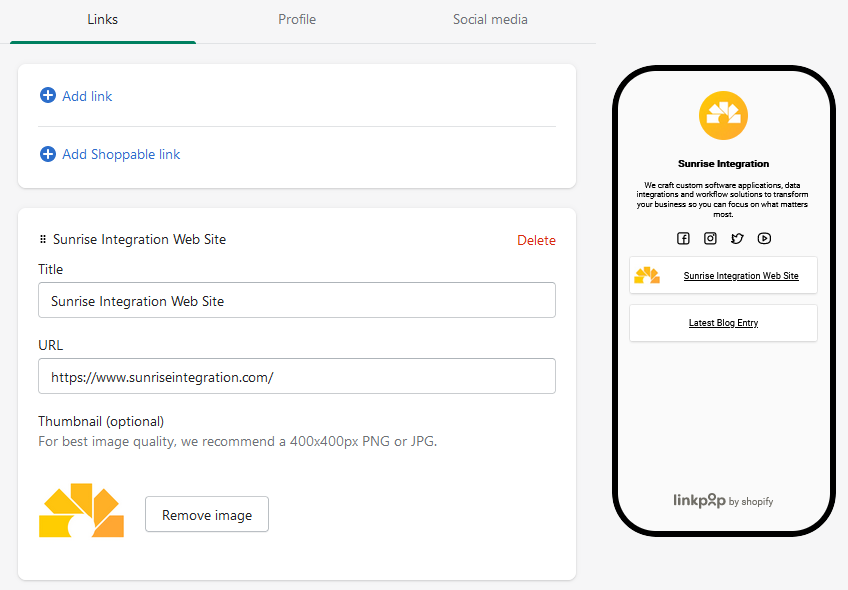Open the Twitter icon in the phone preview
The width and height of the screenshot is (848, 590).
[x=737, y=238]
